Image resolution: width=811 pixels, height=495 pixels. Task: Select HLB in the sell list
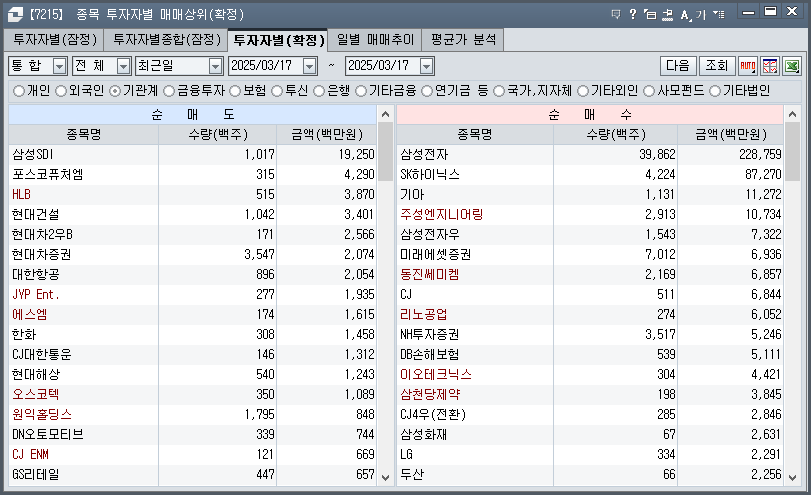tap(192, 194)
